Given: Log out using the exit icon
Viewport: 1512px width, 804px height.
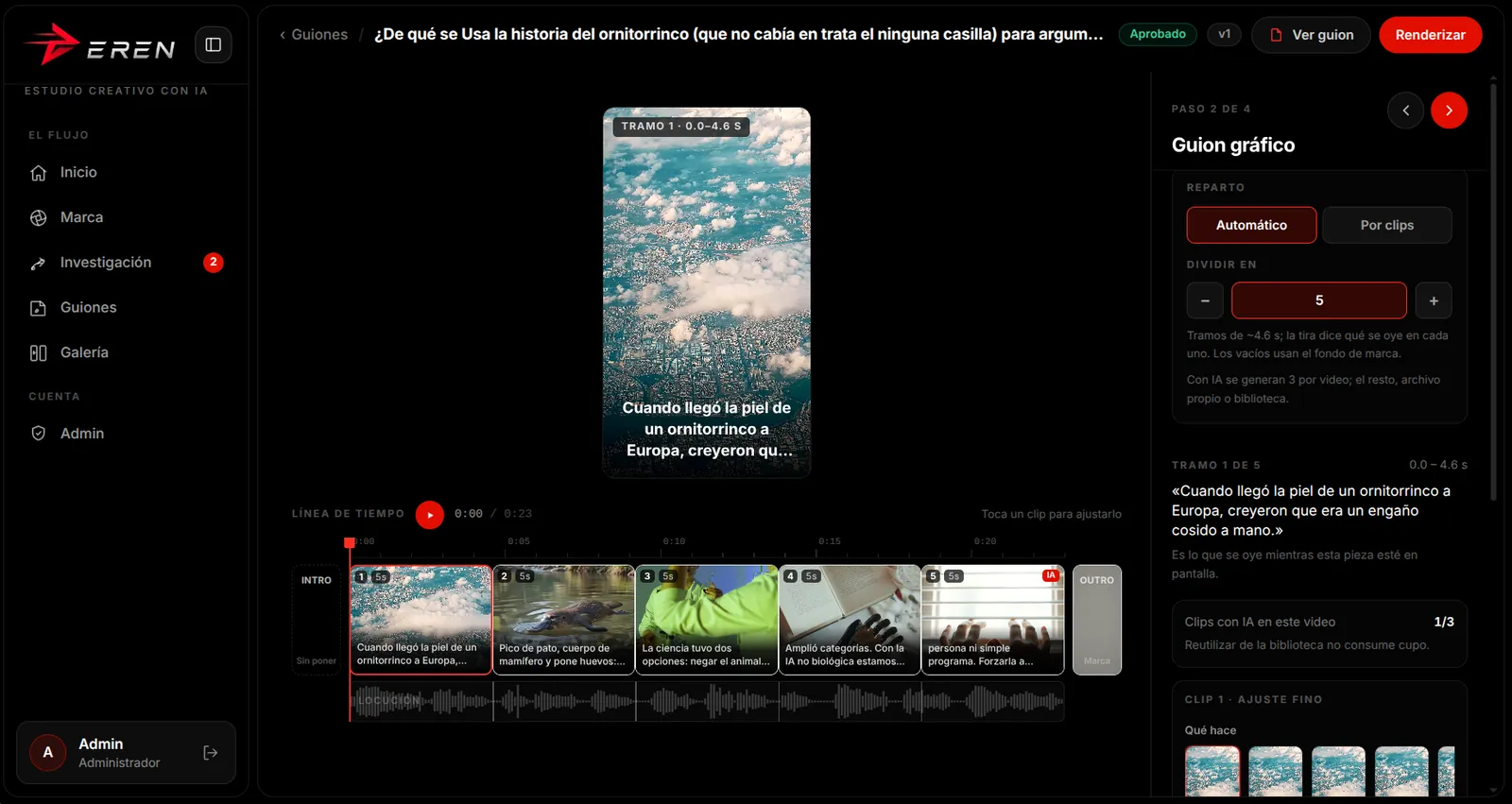Looking at the screenshot, I should coord(211,753).
